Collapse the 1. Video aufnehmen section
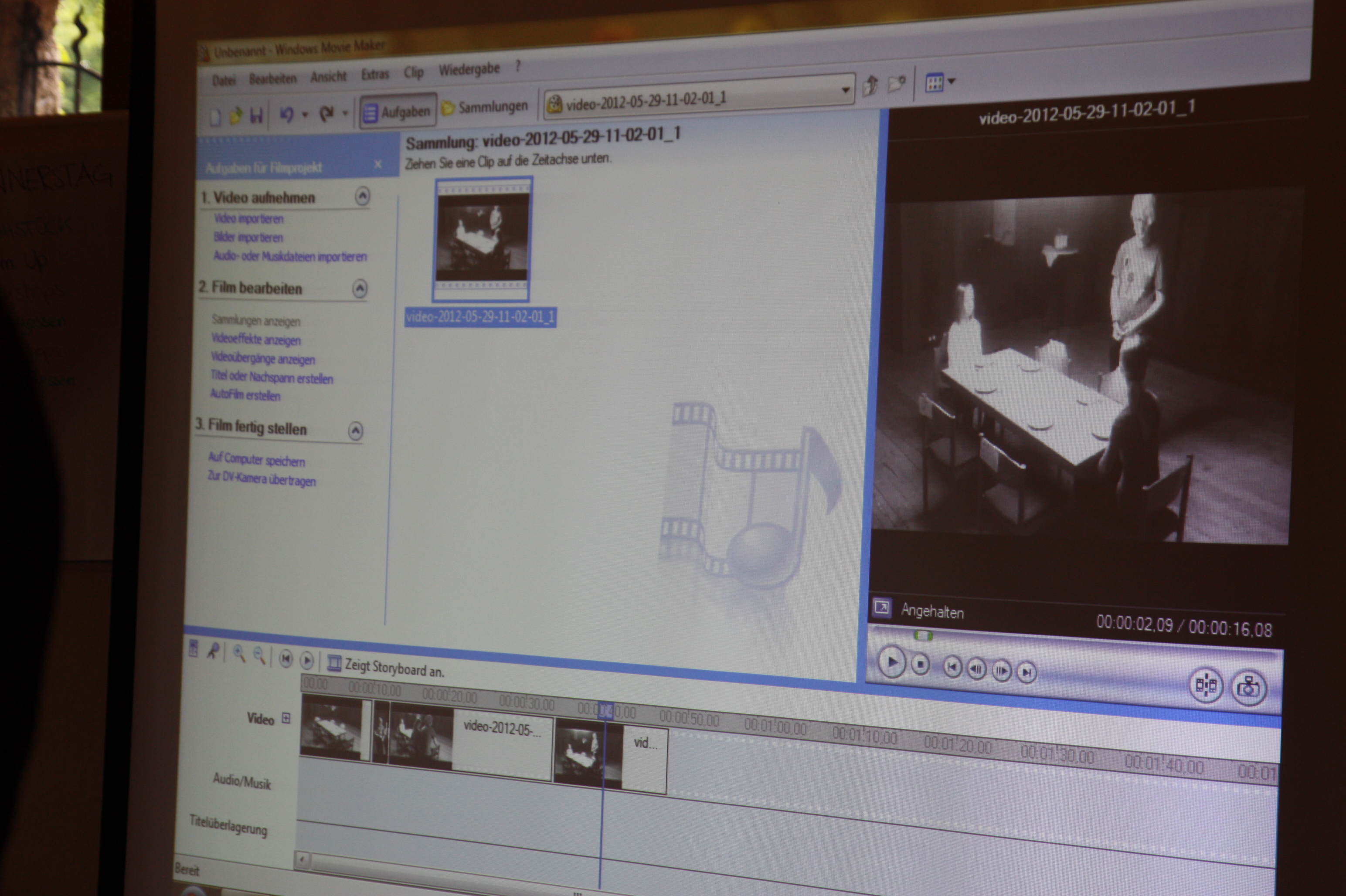 click(362, 197)
